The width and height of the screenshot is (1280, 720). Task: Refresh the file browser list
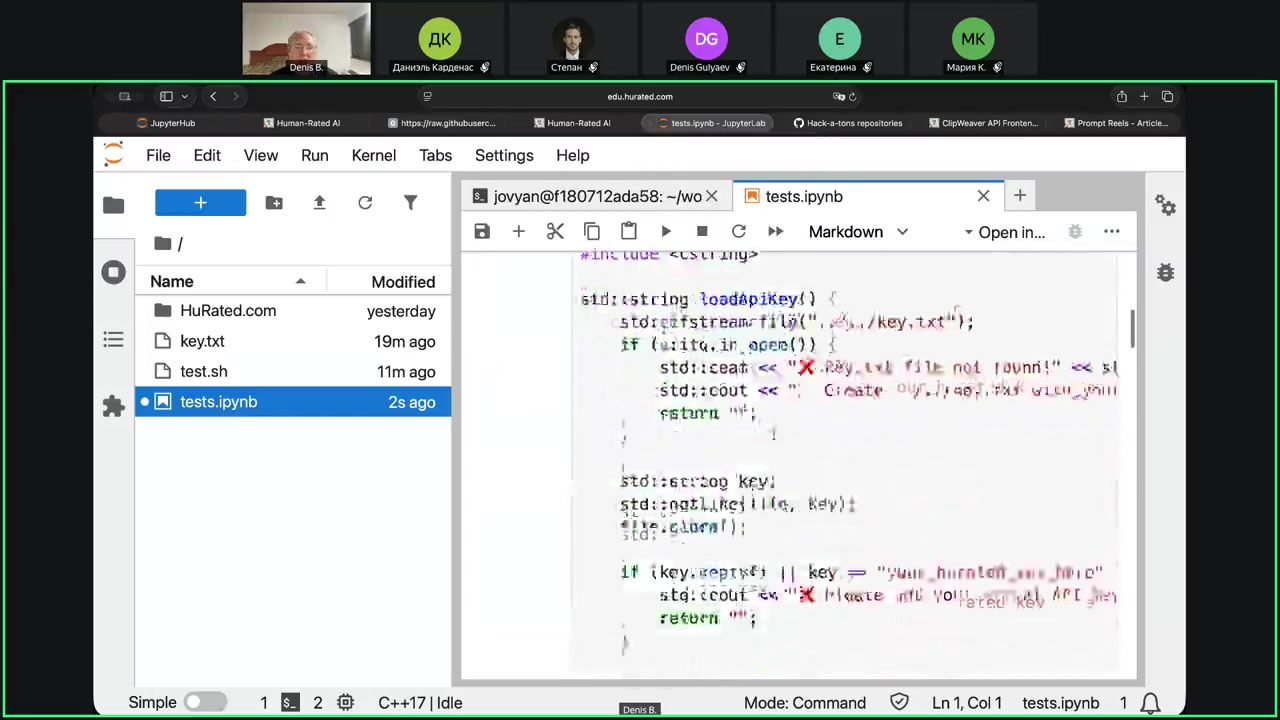[365, 203]
